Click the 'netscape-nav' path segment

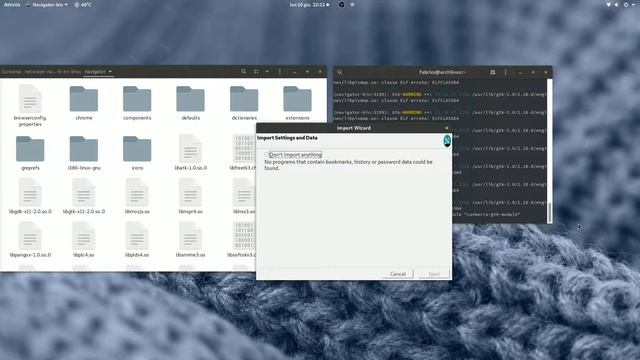coord(53,71)
